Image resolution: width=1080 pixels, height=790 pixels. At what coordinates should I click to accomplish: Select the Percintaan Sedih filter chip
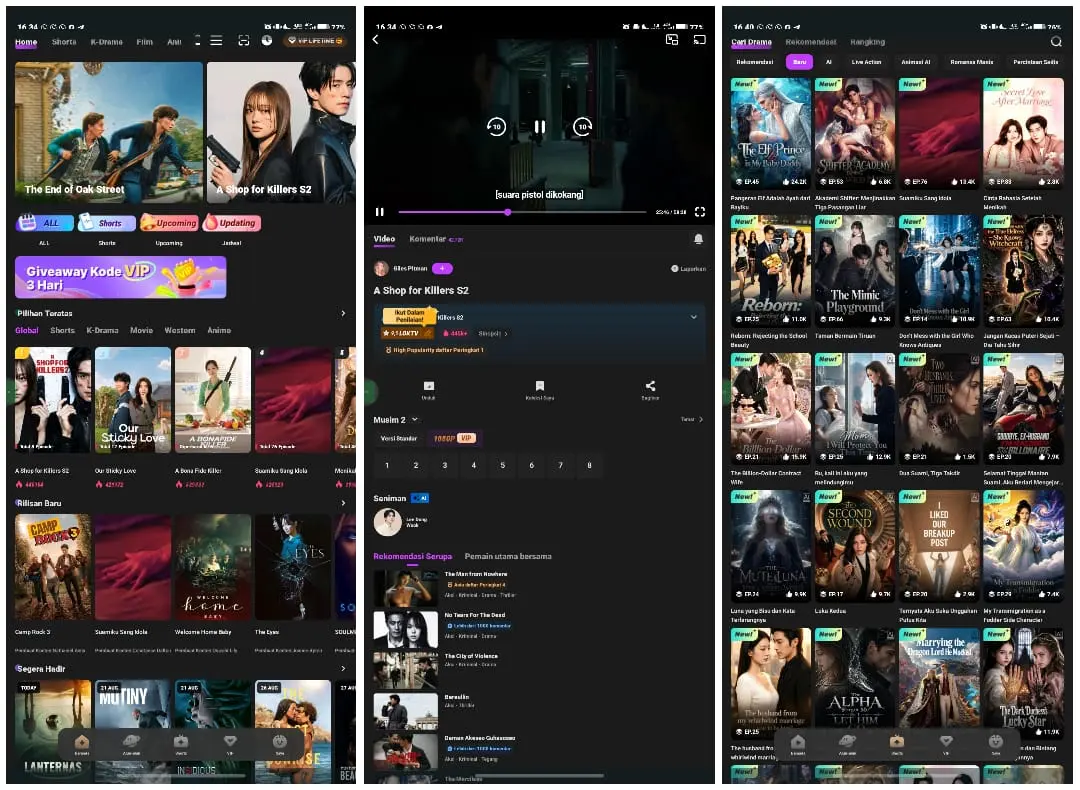tap(1035, 62)
